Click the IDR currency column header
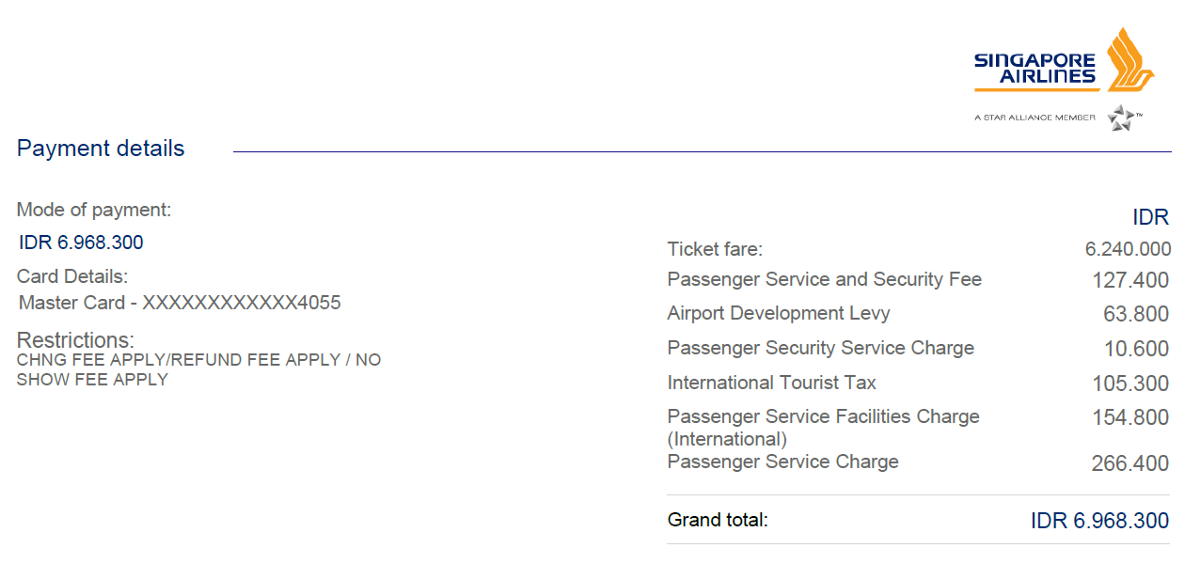The width and height of the screenshot is (1200, 563). coord(1150,218)
